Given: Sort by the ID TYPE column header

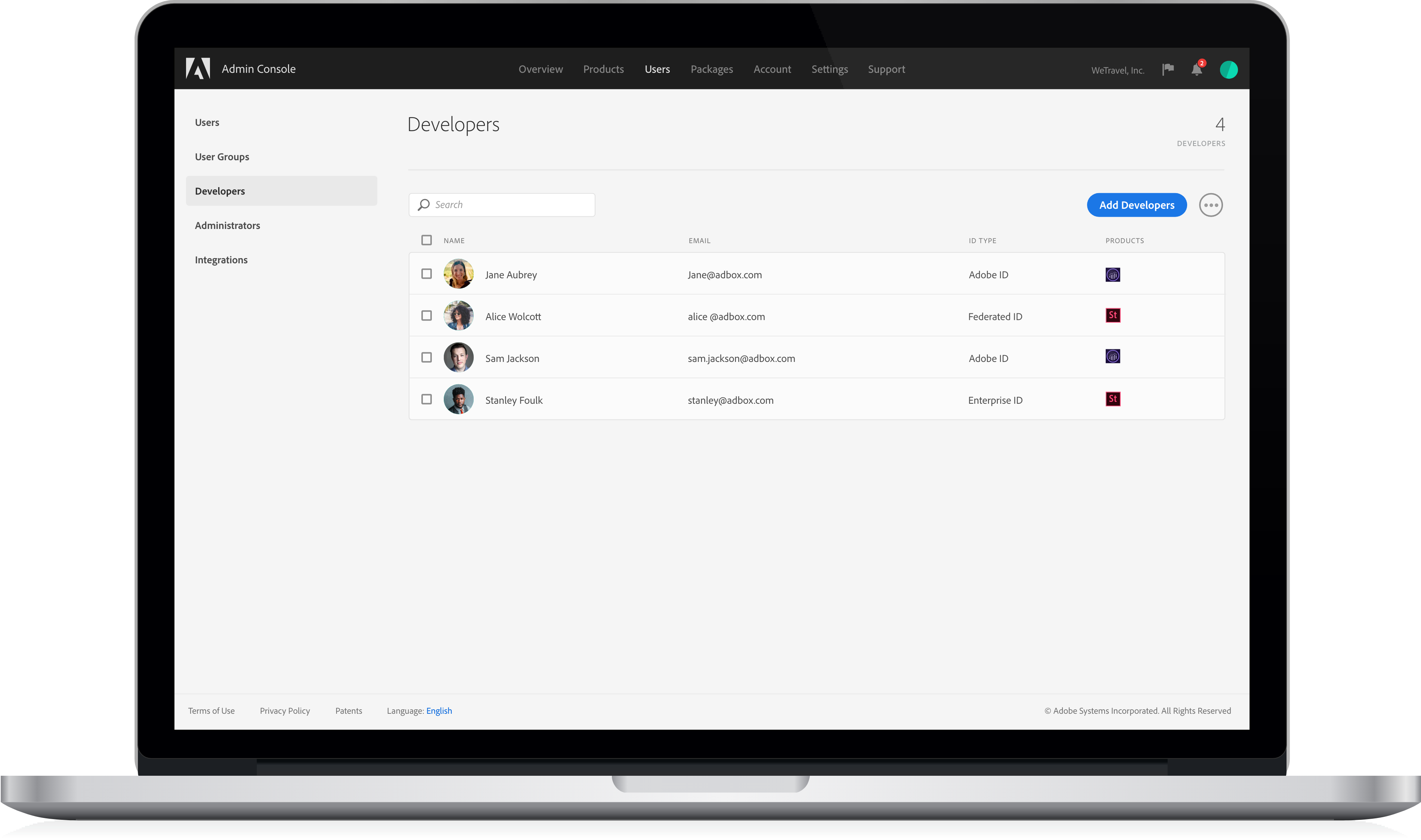Looking at the screenshot, I should 982,241.
